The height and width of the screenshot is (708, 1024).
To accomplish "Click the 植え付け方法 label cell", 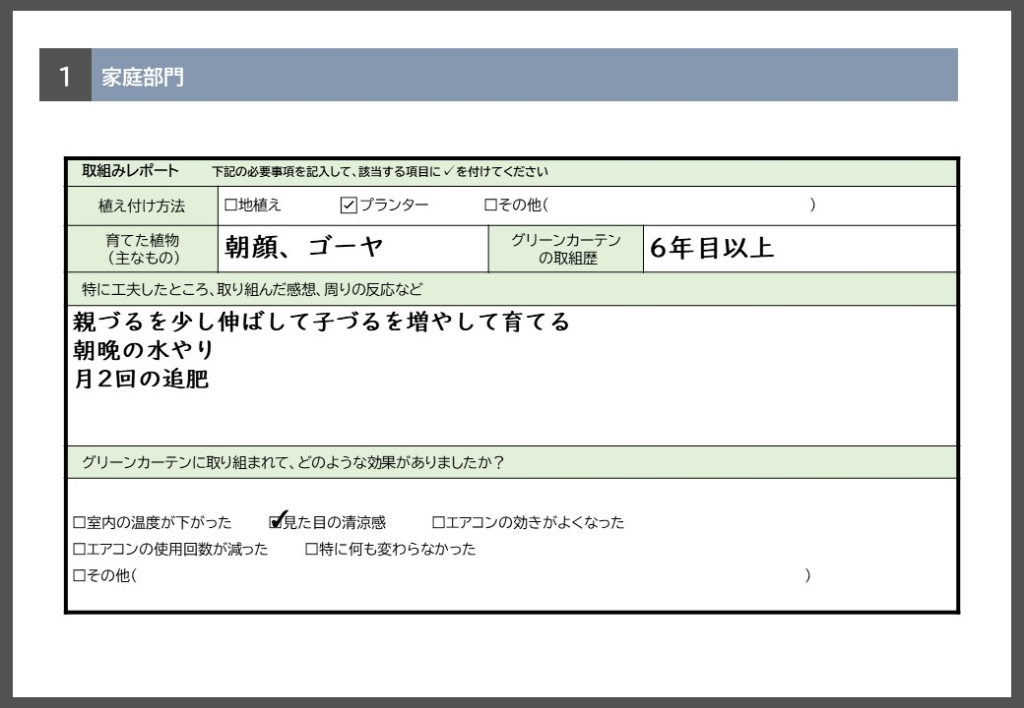I will [x=141, y=206].
